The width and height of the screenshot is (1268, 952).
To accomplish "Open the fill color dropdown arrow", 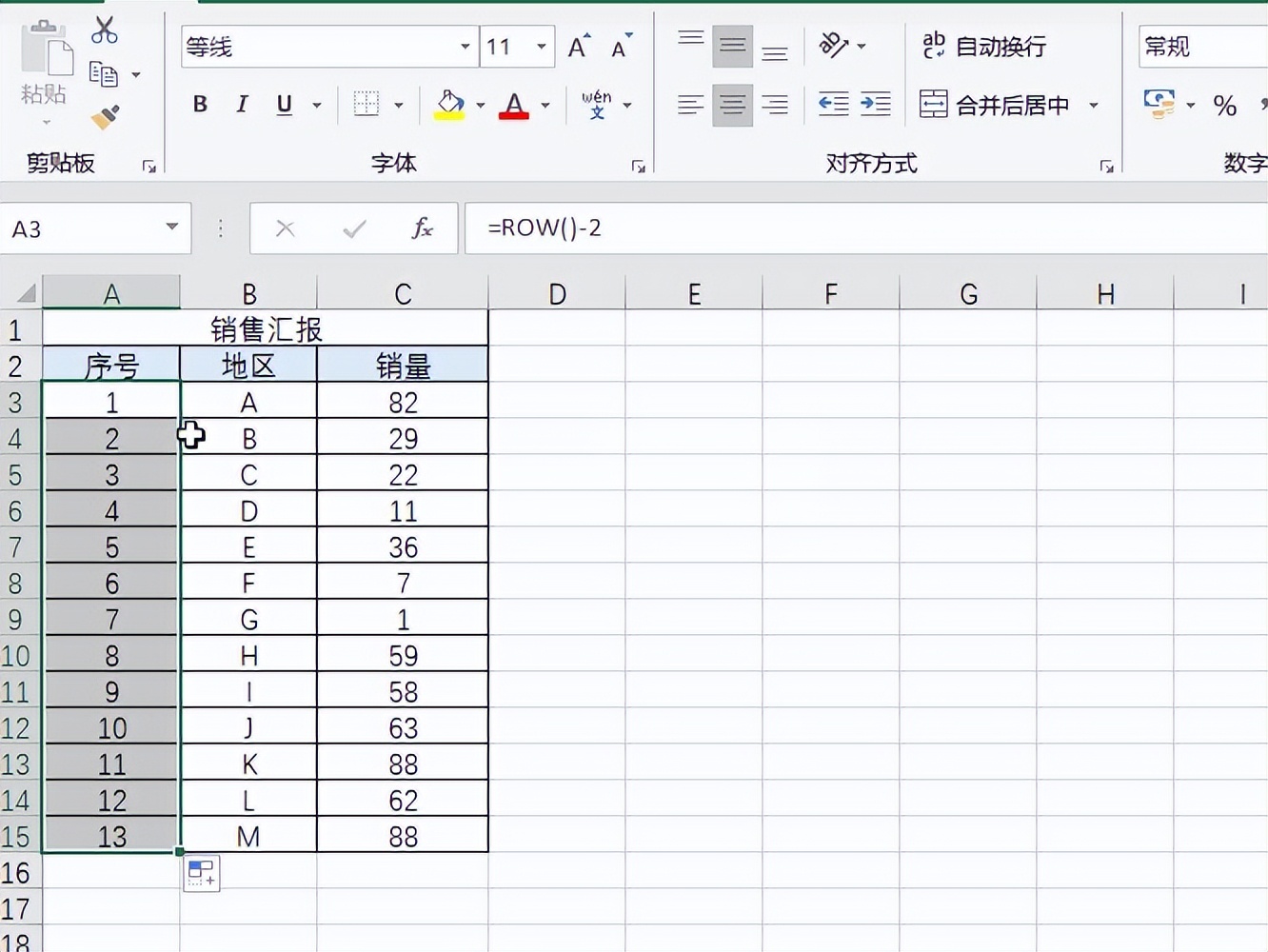I will (480, 105).
